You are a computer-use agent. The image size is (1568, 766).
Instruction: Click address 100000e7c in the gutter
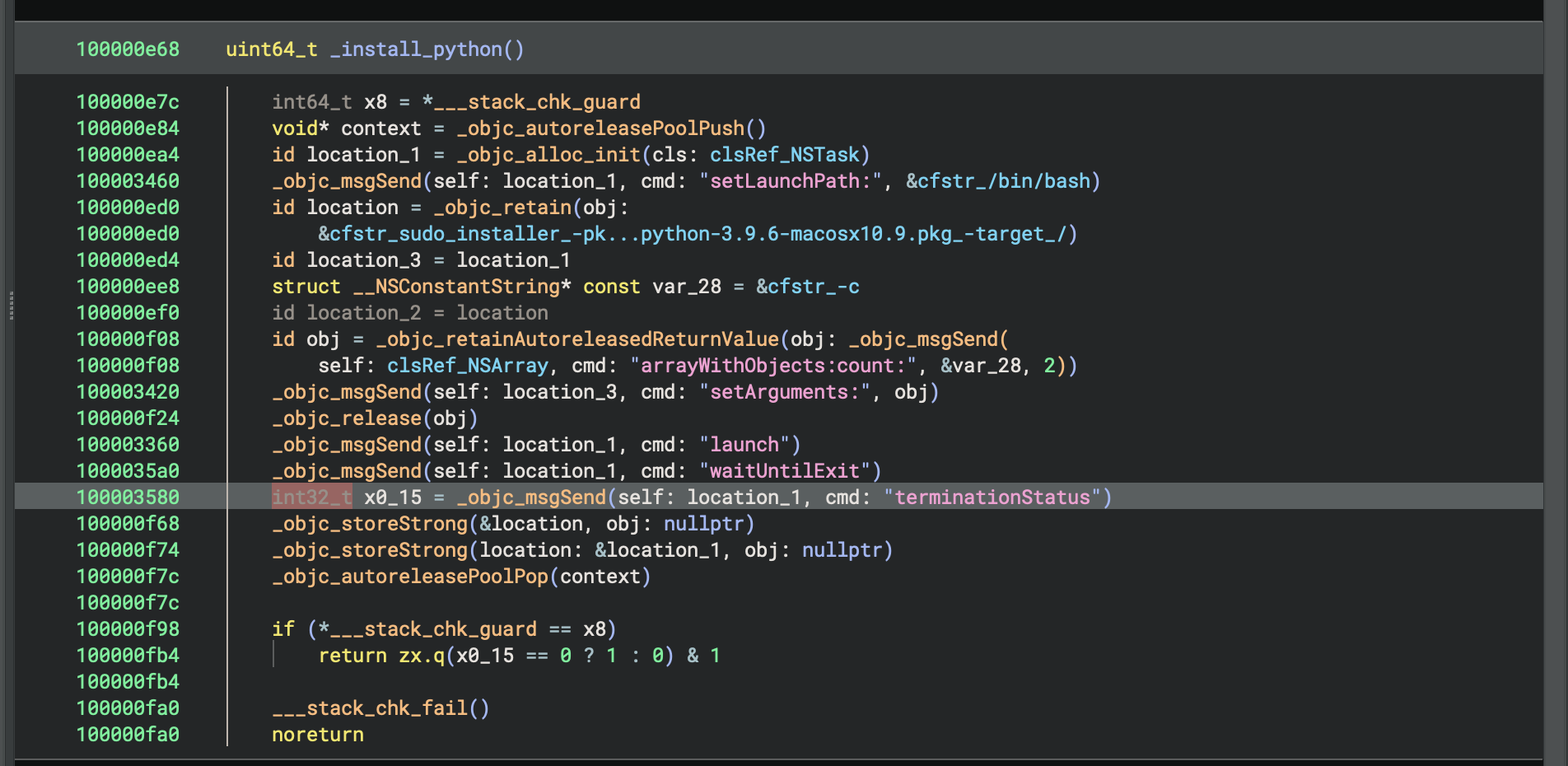(x=128, y=102)
